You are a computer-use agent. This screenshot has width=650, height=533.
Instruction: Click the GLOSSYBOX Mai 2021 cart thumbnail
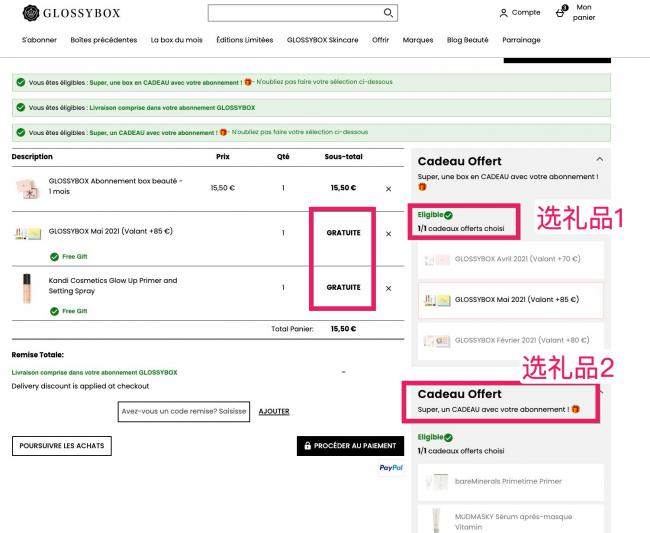pyautogui.click(x=27, y=233)
